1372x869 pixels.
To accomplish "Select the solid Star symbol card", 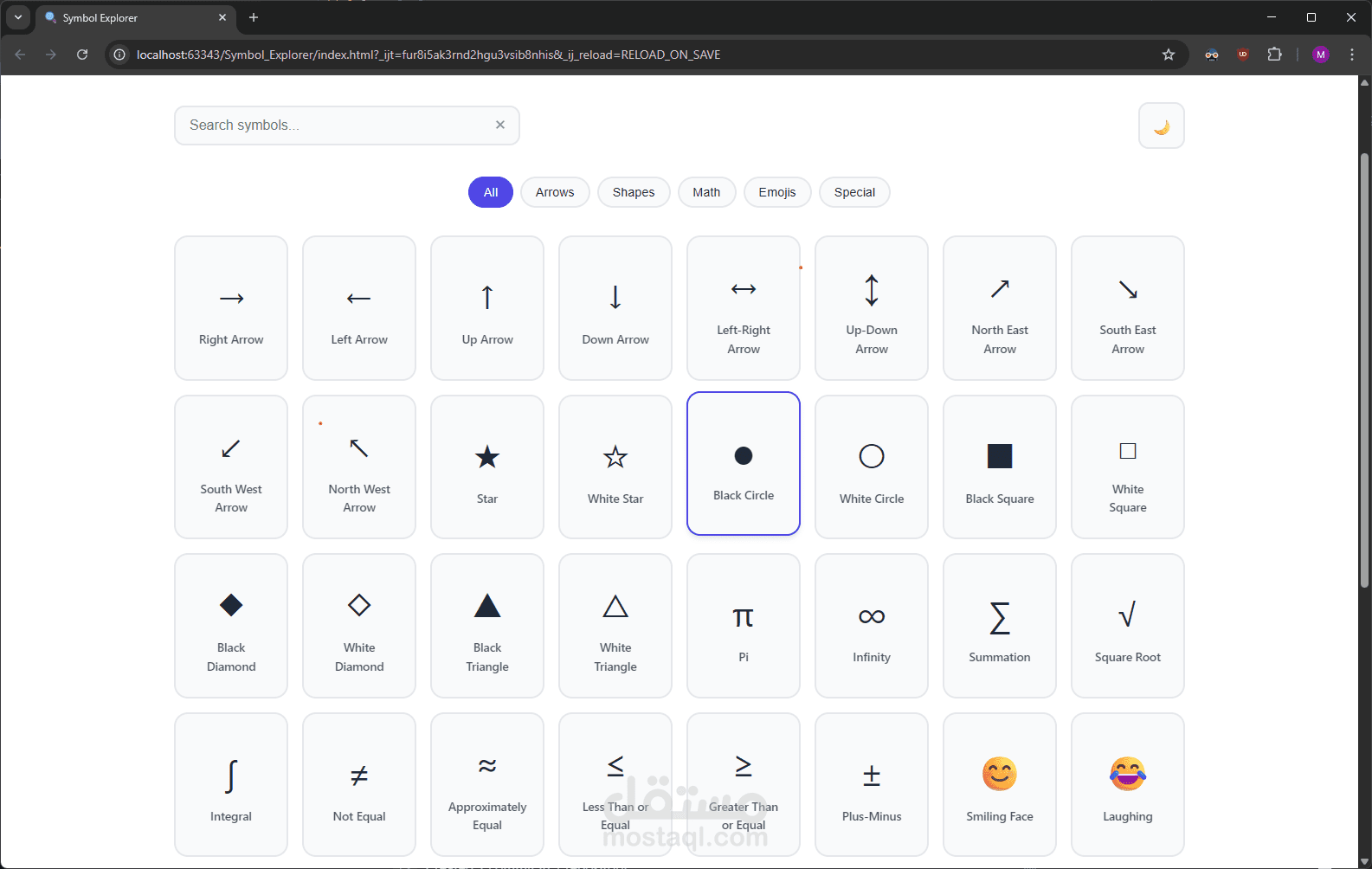I will 487,467.
